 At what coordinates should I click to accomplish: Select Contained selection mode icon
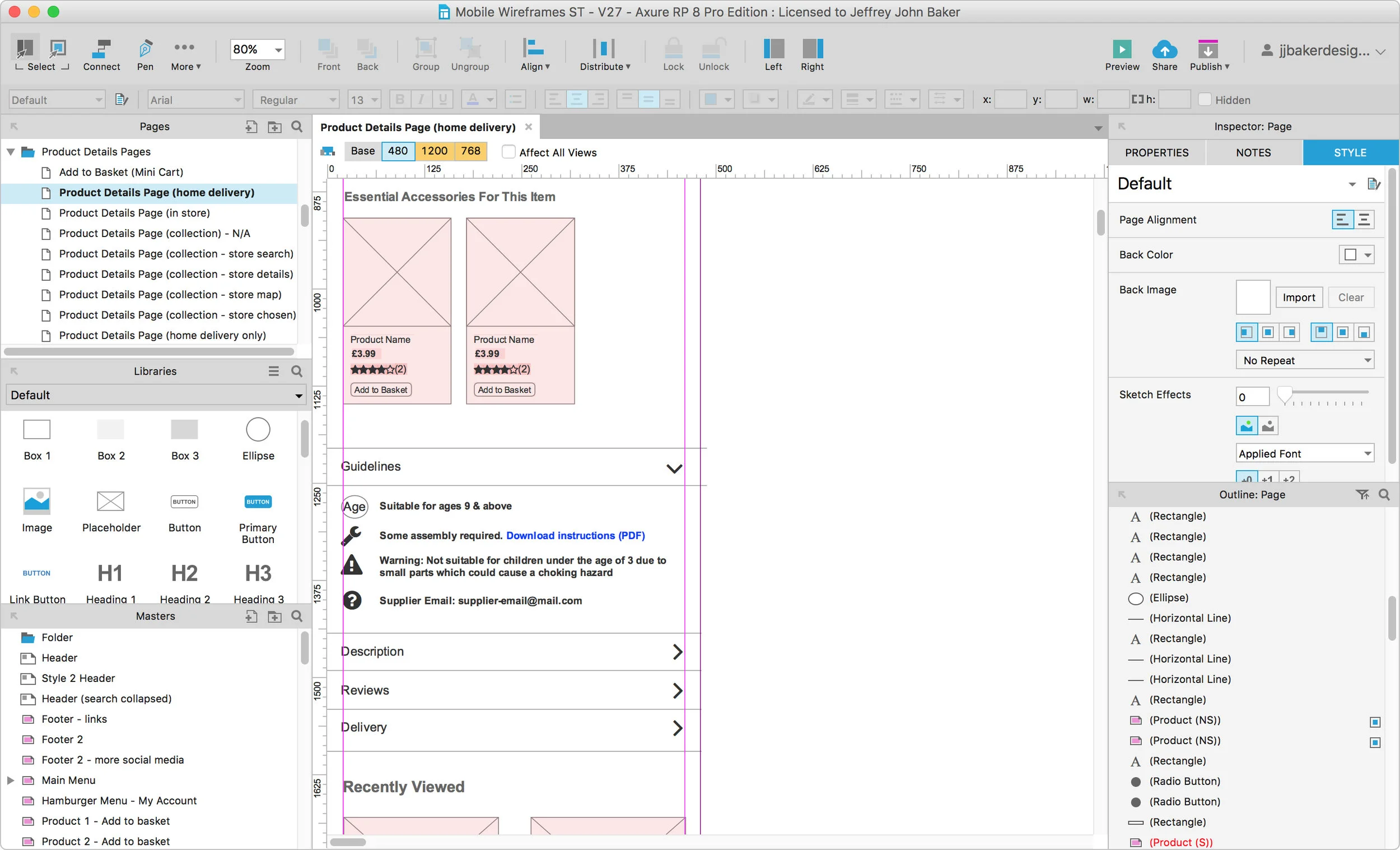(57, 49)
